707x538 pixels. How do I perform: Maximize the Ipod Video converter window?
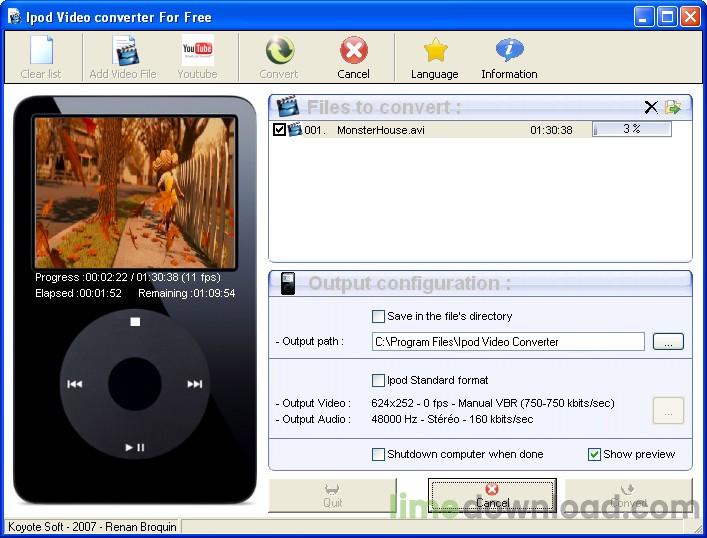(667, 17)
